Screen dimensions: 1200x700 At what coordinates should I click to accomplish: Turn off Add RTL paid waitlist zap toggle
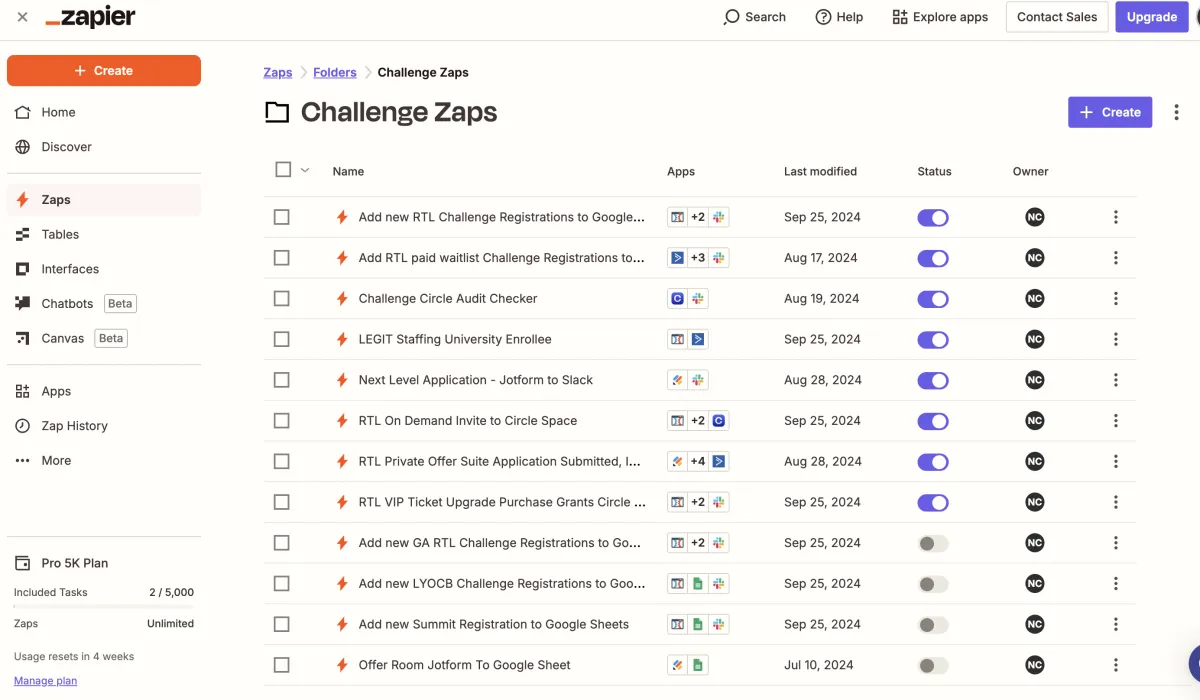point(933,258)
